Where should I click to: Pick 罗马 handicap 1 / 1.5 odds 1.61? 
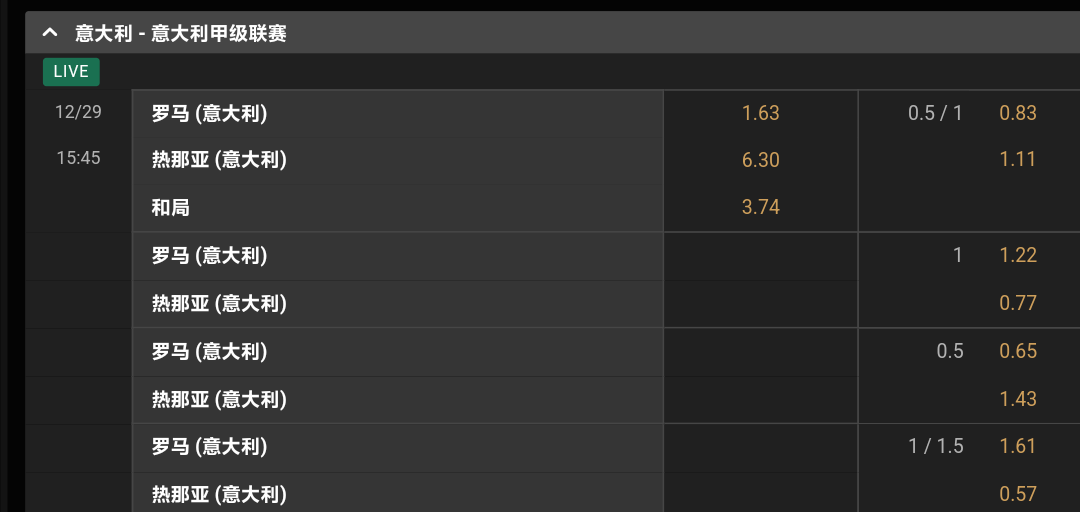click(x=1017, y=446)
